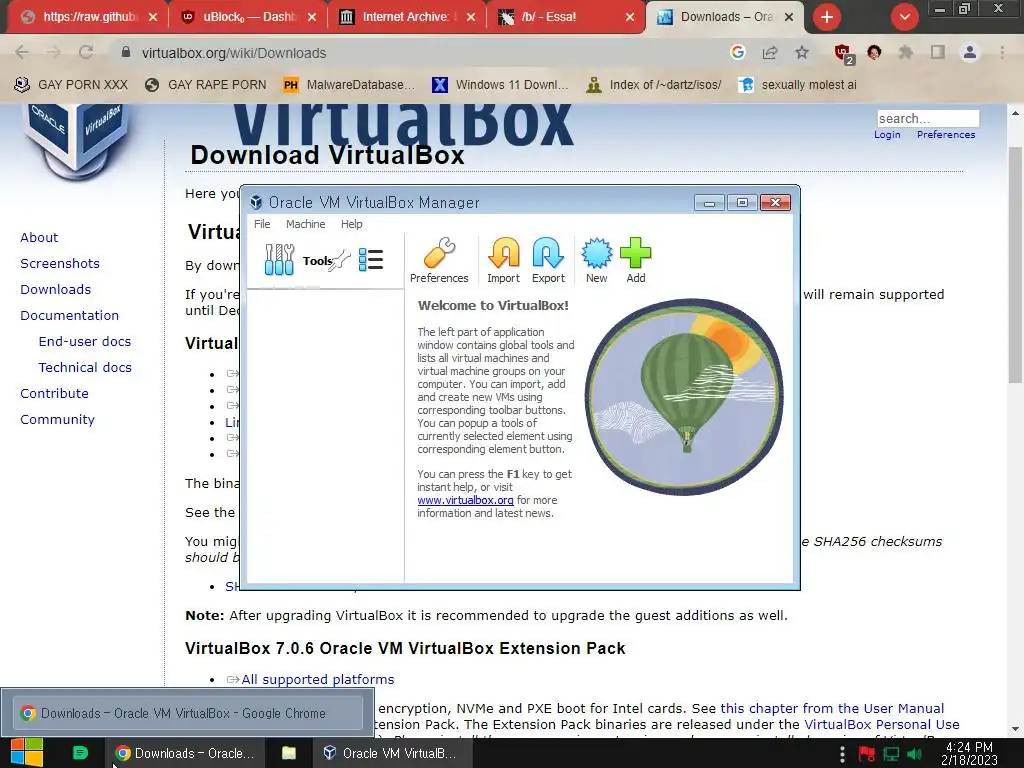Open this chapter from the User Manual
This screenshot has height=768, width=1024.
(832, 709)
